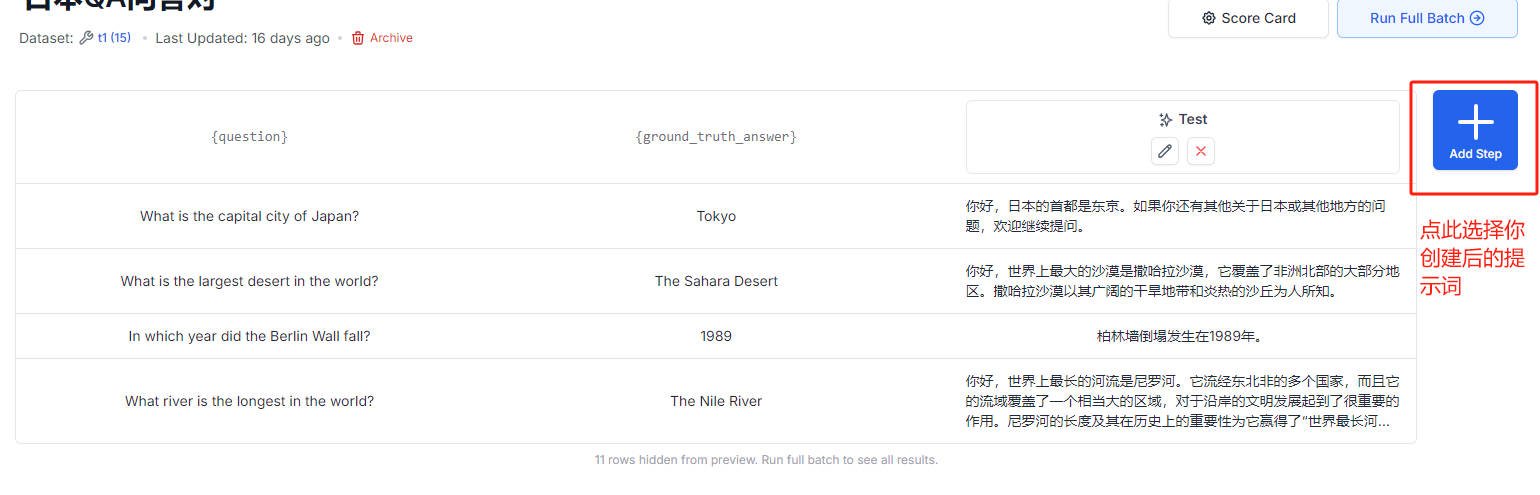This screenshot has width=1540, height=495.
Task: Run Full Batch
Action: (1426, 18)
